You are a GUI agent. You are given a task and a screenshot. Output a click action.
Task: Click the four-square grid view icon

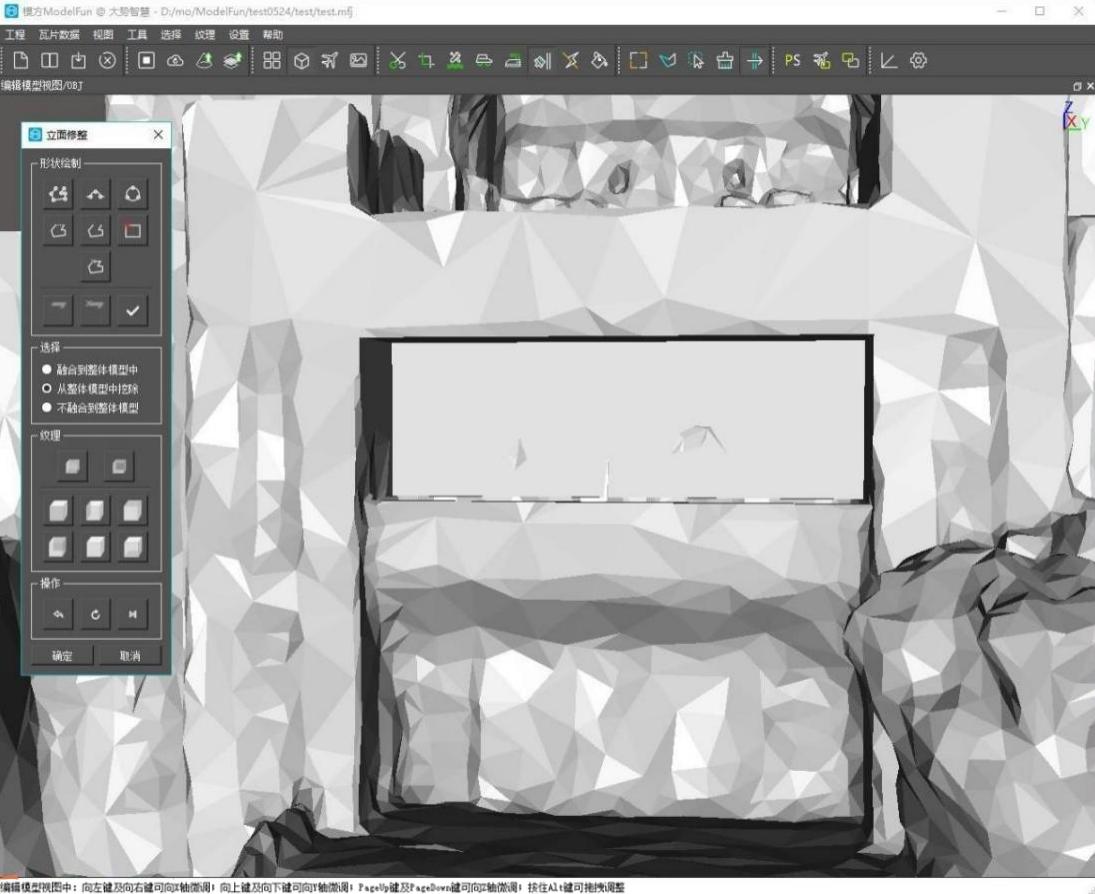coord(272,61)
